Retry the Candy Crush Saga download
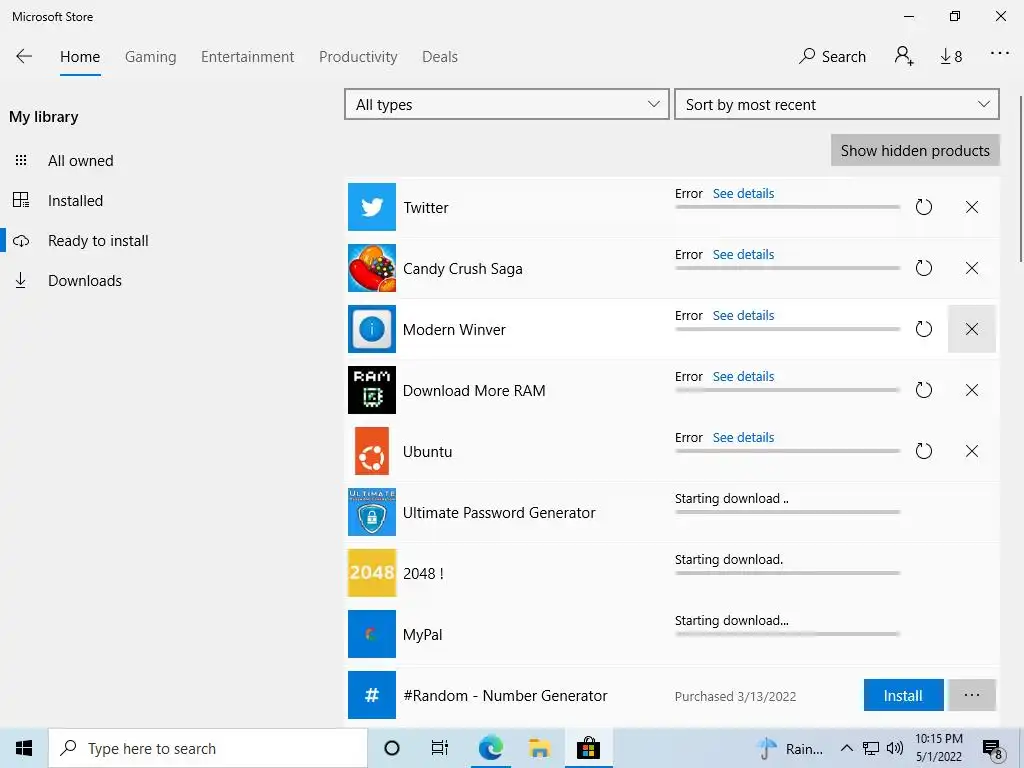This screenshot has height=768, width=1024. click(x=923, y=268)
